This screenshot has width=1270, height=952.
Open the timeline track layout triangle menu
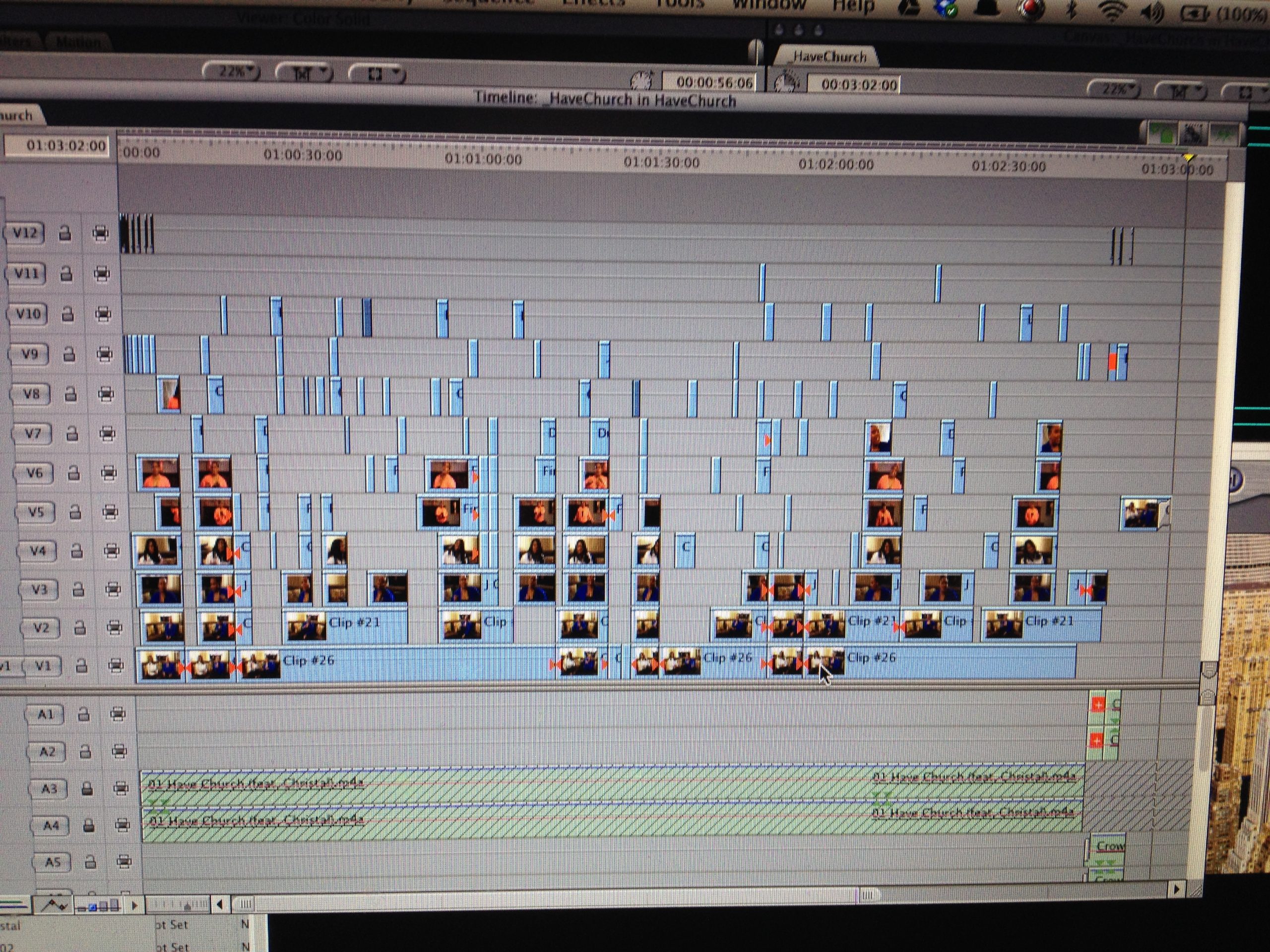tap(135, 905)
